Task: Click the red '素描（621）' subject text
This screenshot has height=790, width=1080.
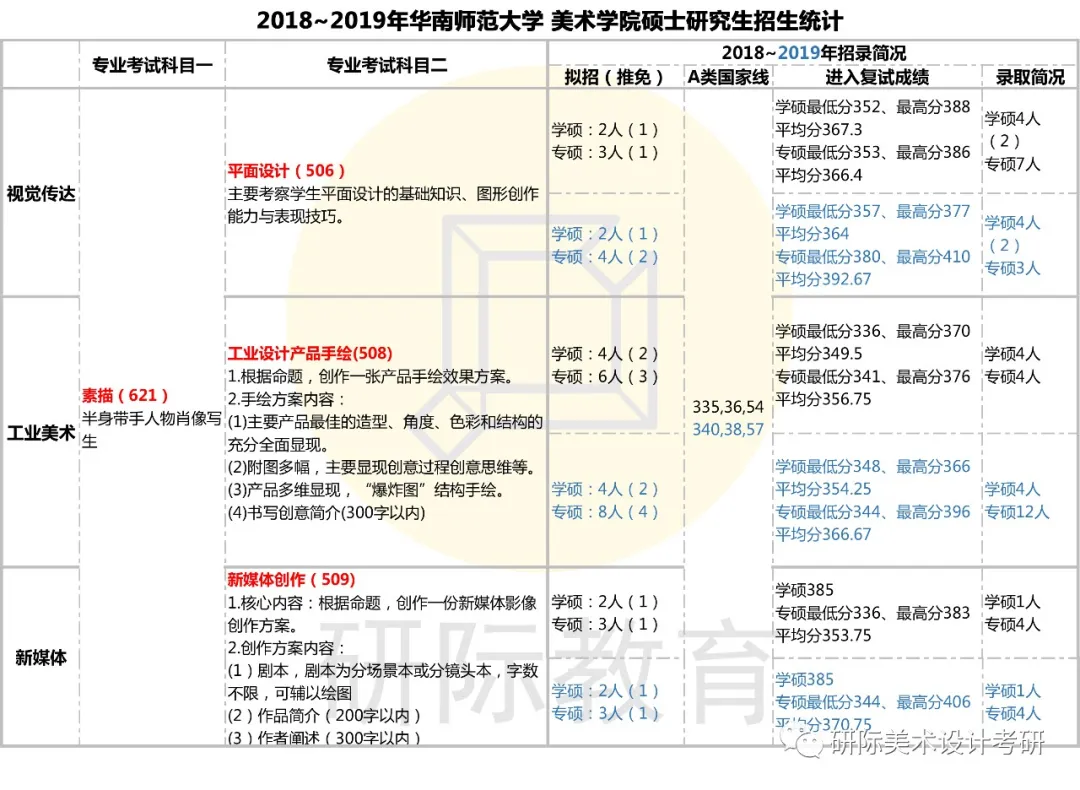Action: click(x=125, y=395)
